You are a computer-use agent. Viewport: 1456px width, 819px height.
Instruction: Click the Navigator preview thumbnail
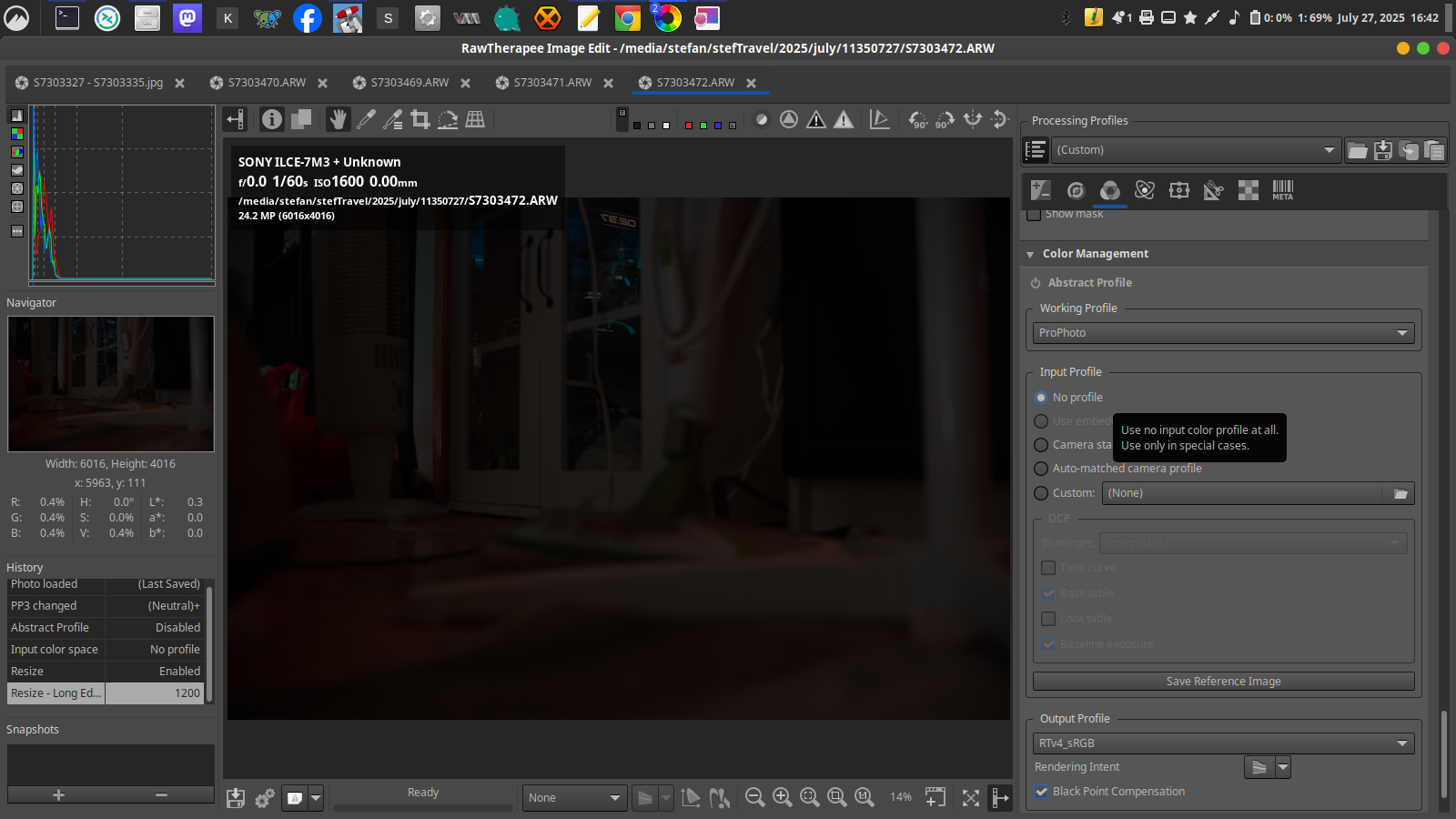point(111,384)
